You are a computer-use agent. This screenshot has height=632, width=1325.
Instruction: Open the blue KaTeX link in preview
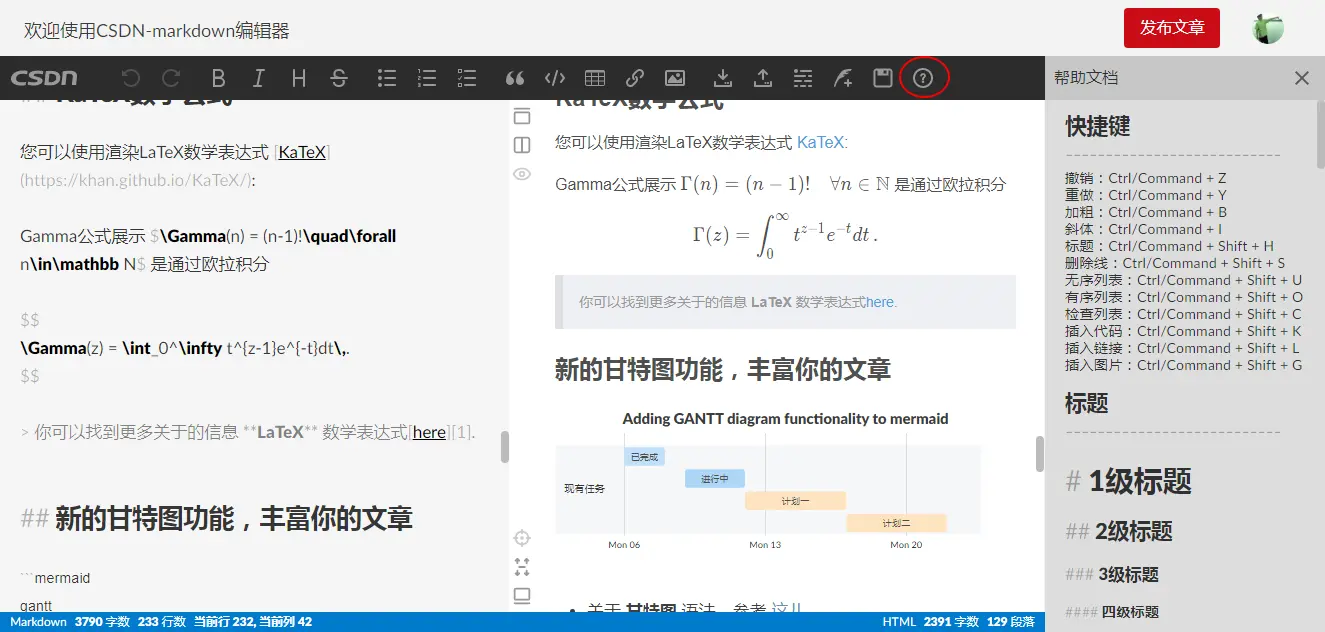[820, 142]
